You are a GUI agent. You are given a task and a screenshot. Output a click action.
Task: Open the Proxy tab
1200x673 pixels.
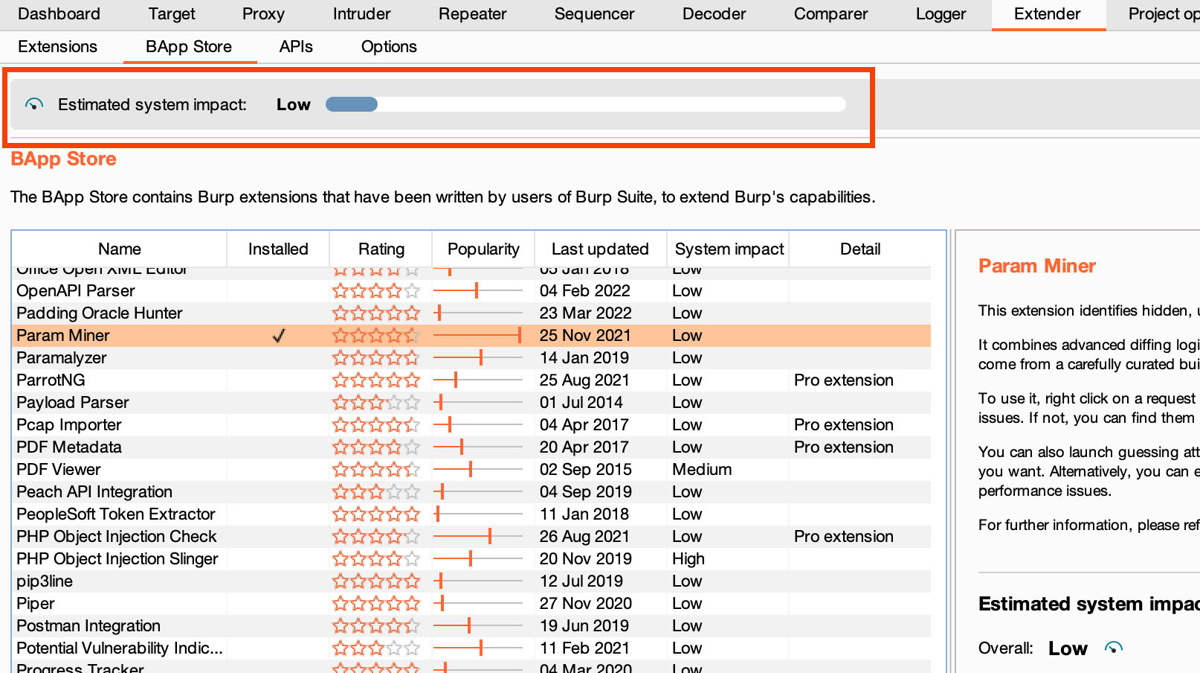pyautogui.click(x=263, y=14)
